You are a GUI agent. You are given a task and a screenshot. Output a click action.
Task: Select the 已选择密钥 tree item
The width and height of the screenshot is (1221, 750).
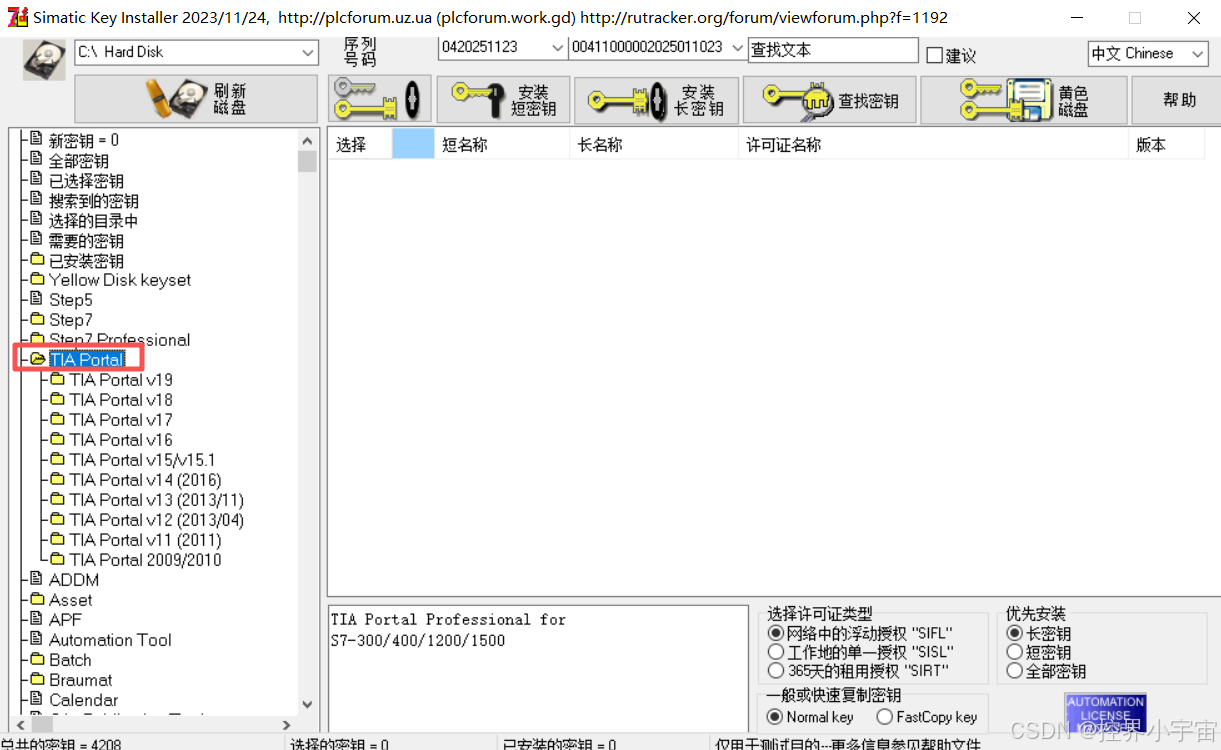pos(86,181)
